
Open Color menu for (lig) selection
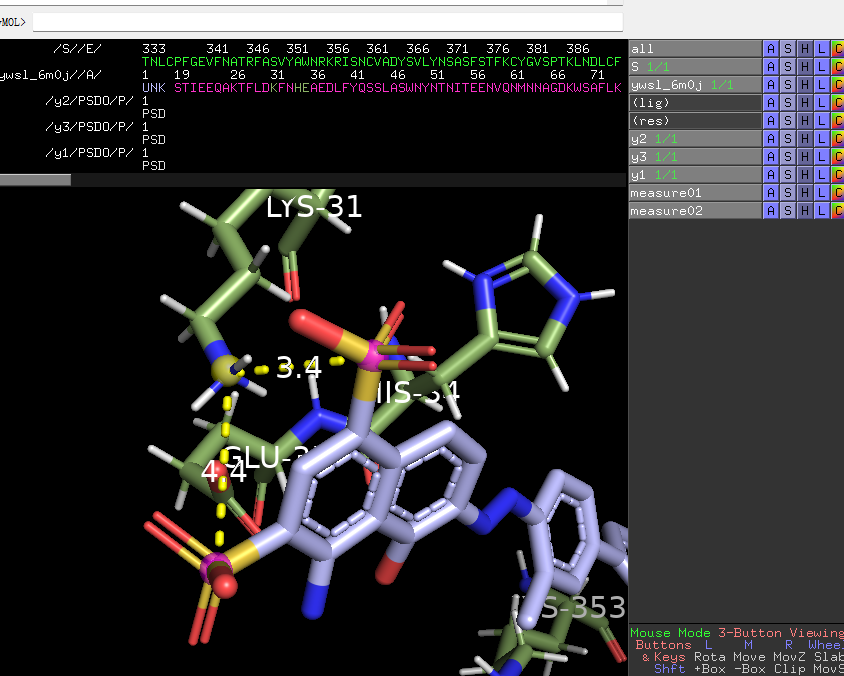(838, 103)
